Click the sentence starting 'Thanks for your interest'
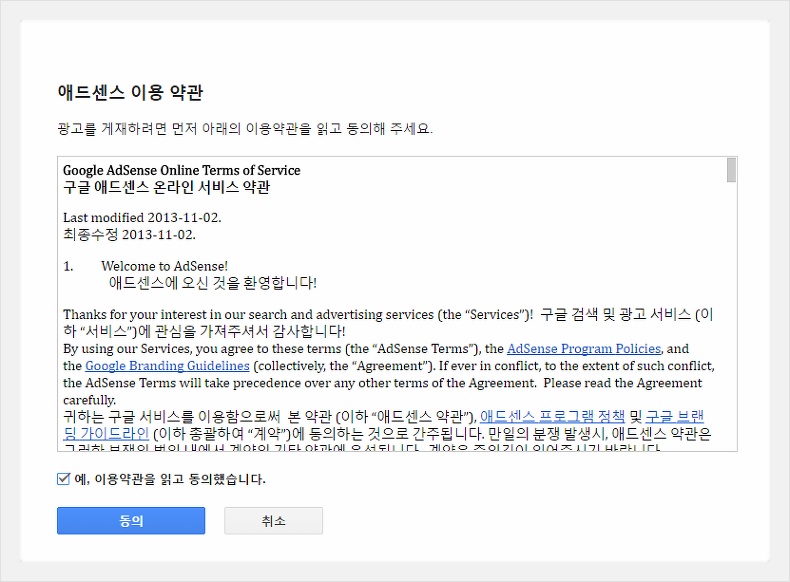 coord(298,315)
